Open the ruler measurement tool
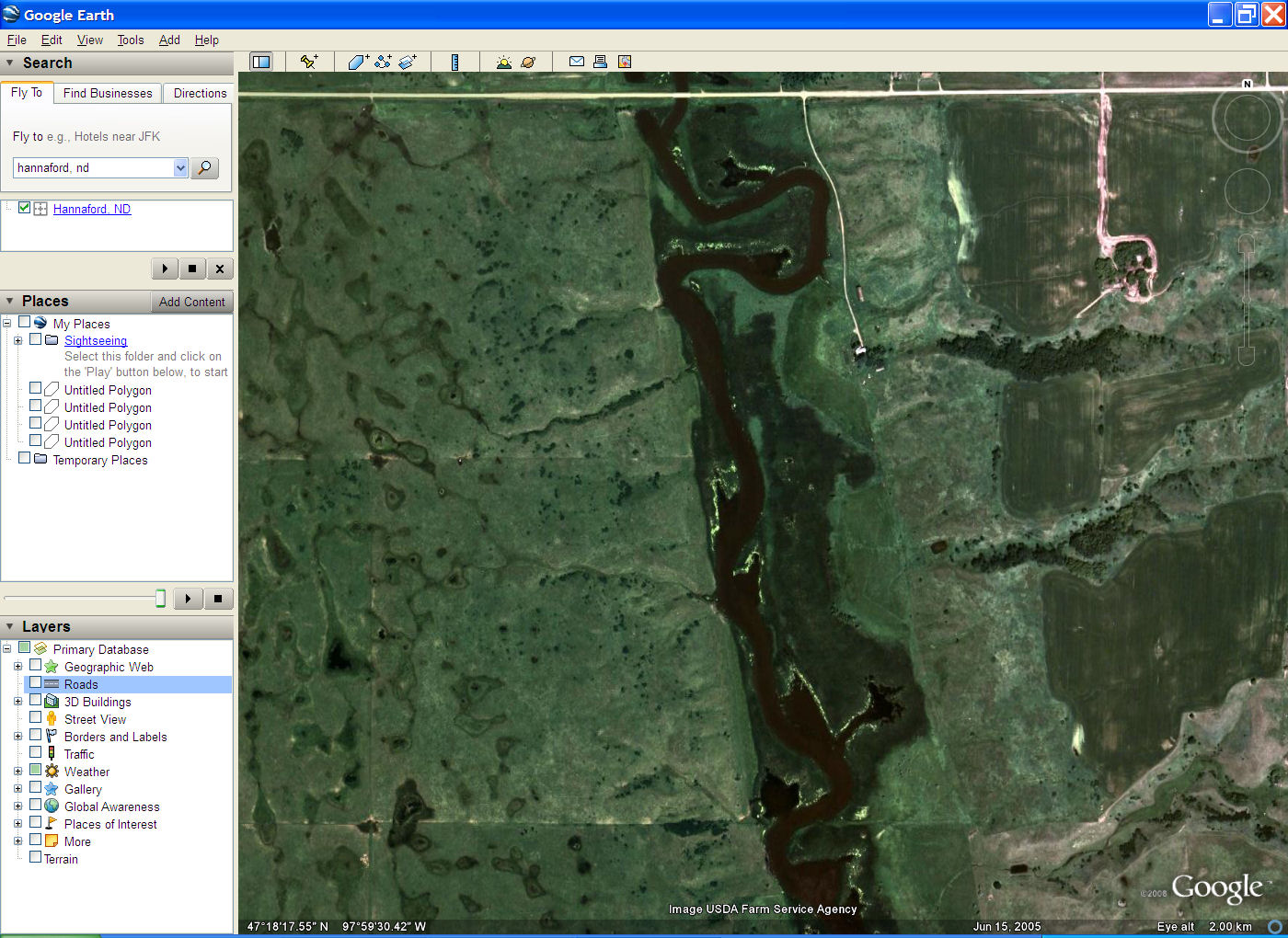This screenshot has width=1288, height=938. (x=454, y=62)
